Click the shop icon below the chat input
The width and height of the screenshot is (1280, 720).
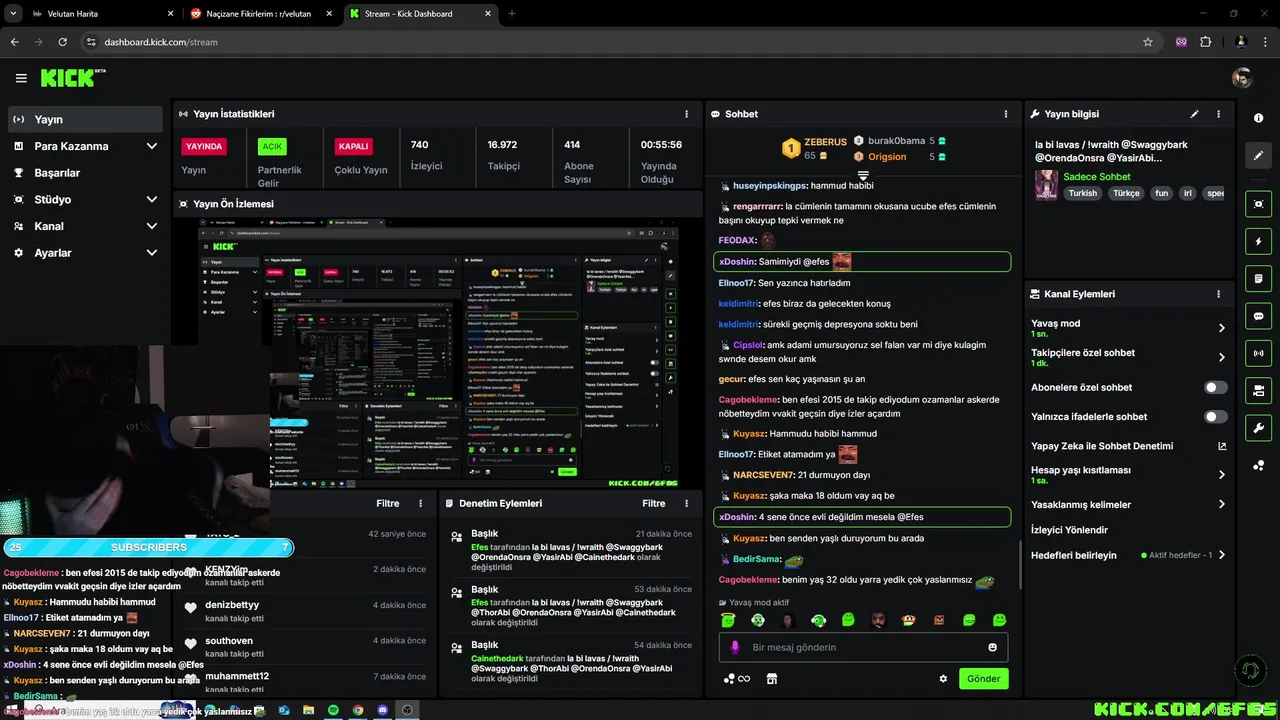coord(771,679)
